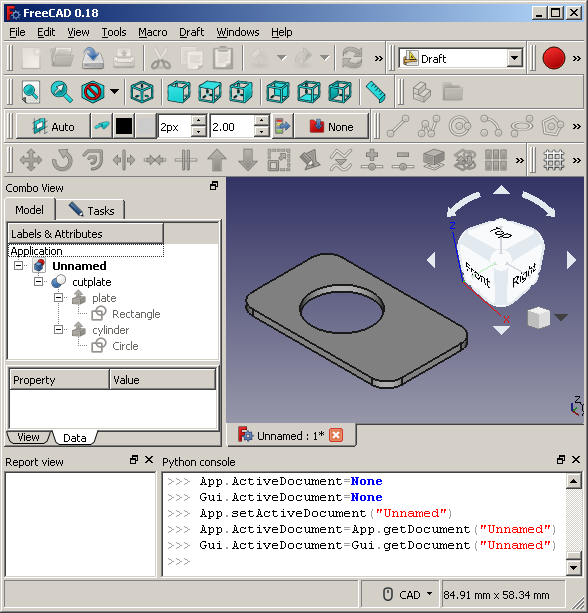Image resolution: width=588 pixels, height=613 pixels.
Task: Select the Draft Circle tool
Action: click(x=460, y=126)
